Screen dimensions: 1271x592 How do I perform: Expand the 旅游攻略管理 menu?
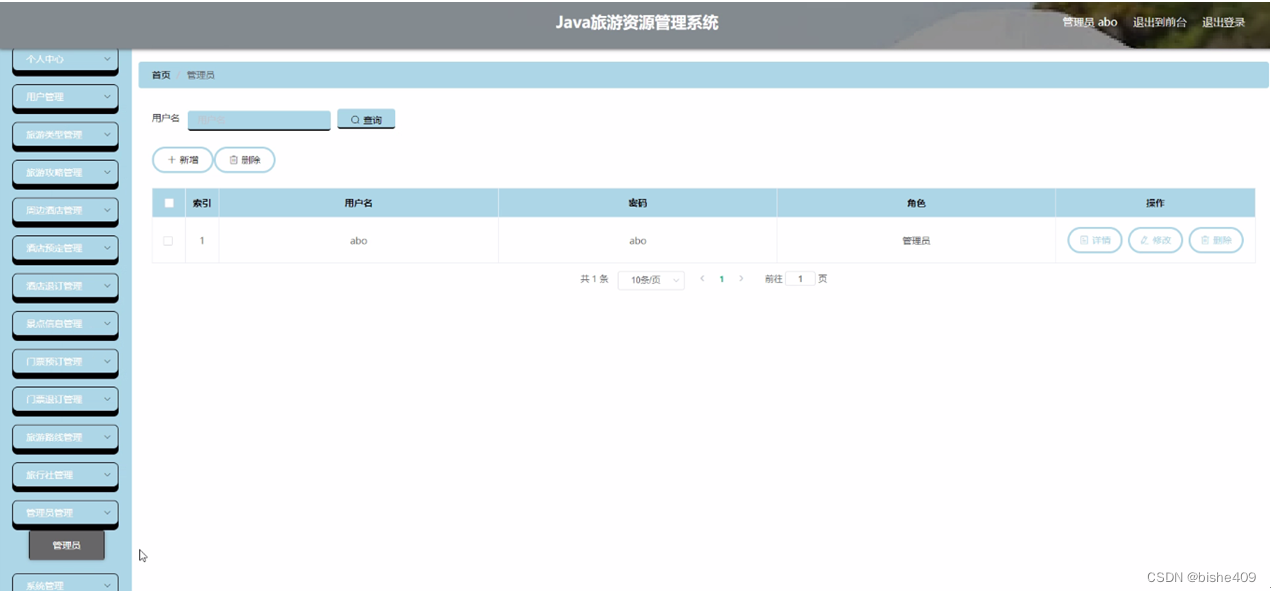(65, 173)
